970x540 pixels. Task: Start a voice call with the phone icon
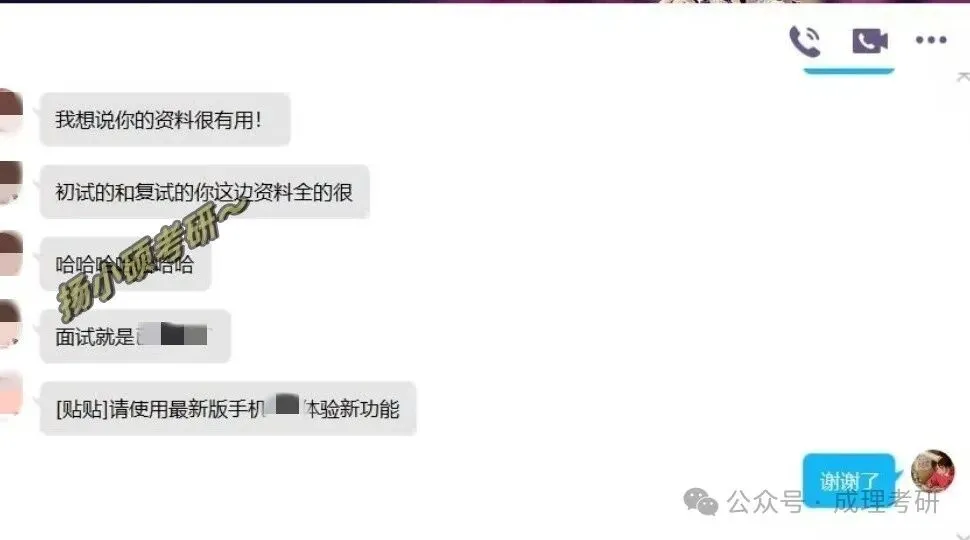point(805,41)
